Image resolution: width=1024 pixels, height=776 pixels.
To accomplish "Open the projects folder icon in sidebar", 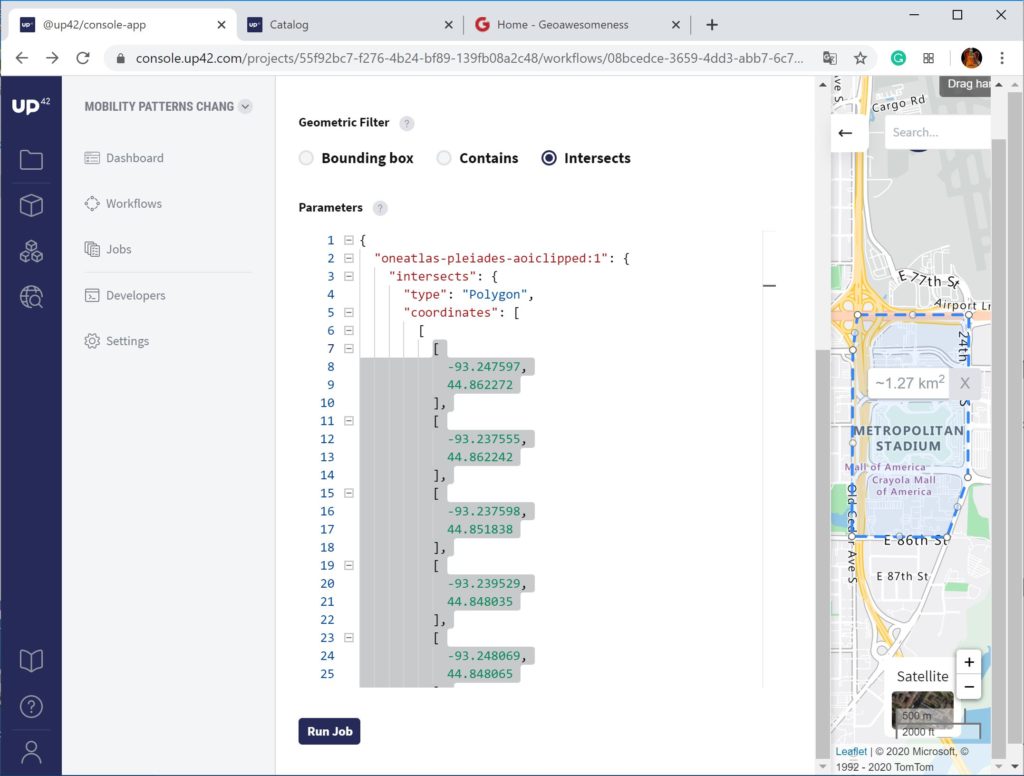I will [31, 159].
